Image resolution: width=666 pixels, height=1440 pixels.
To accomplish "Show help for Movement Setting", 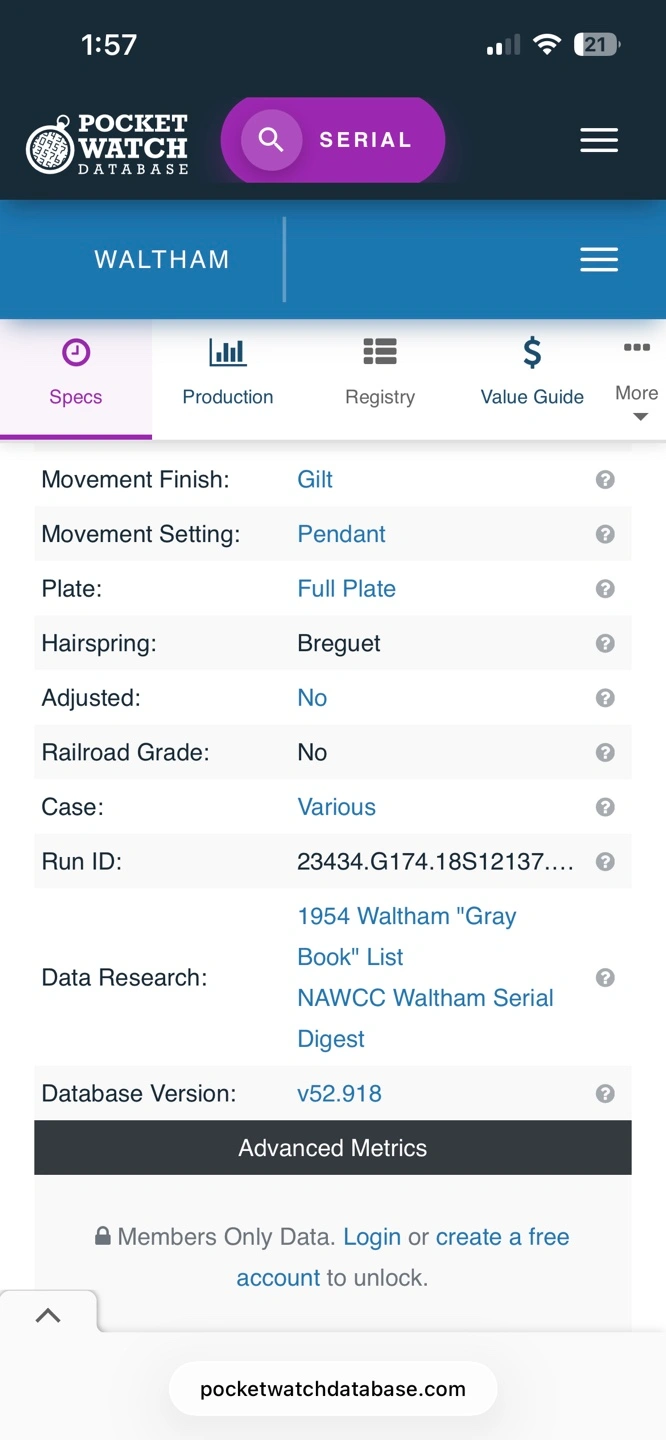I will pos(605,534).
